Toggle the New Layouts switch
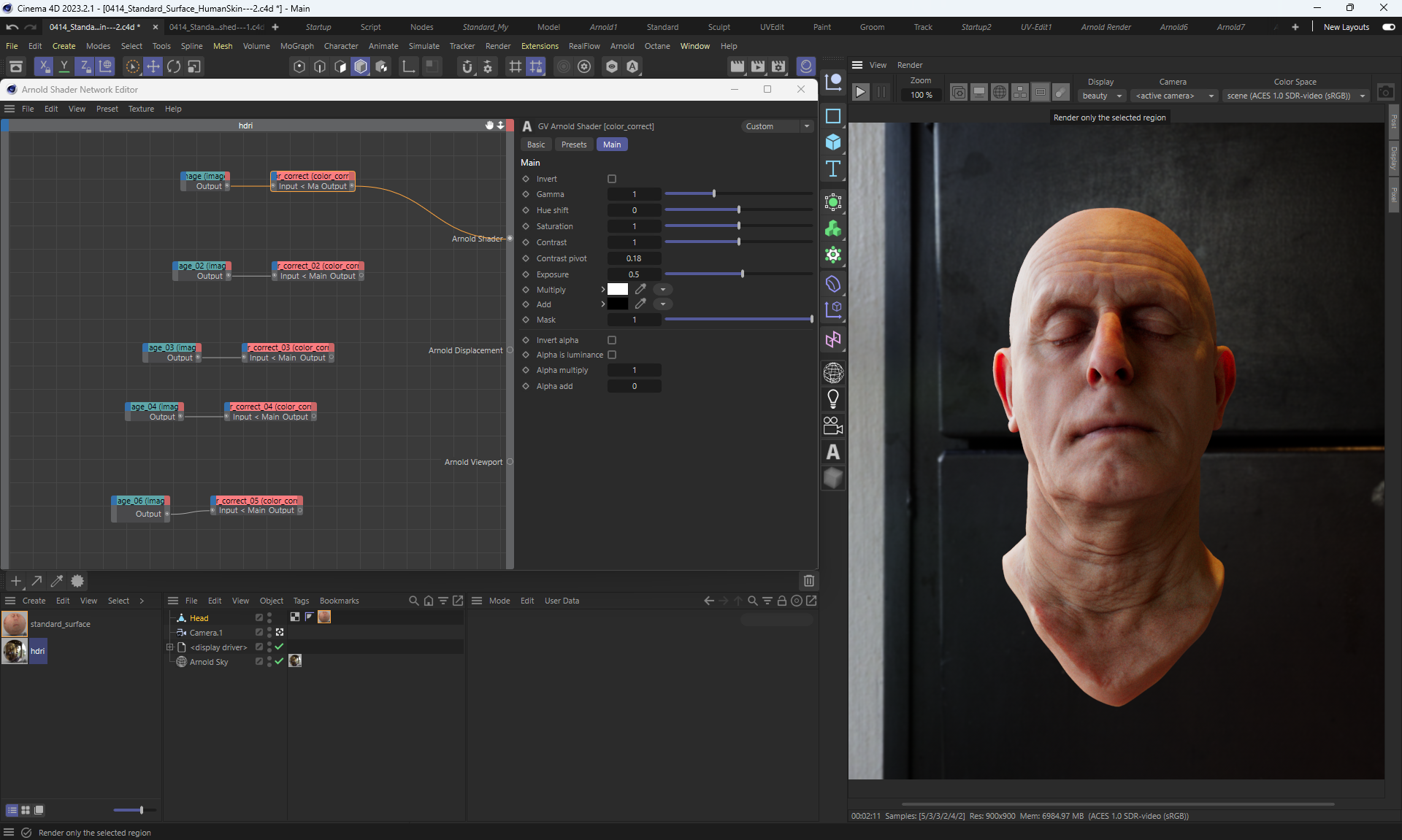The height and width of the screenshot is (840, 1402). (1388, 27)
